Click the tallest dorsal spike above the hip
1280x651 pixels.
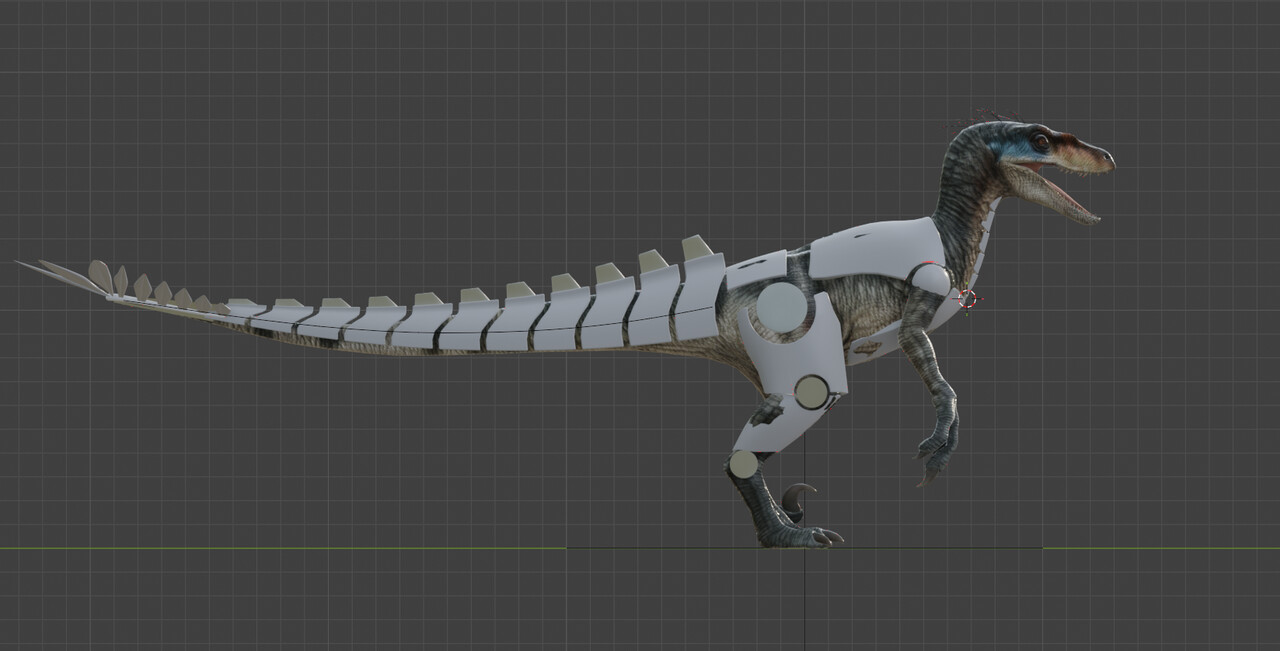pyautogui.click(x=697, y=247)
